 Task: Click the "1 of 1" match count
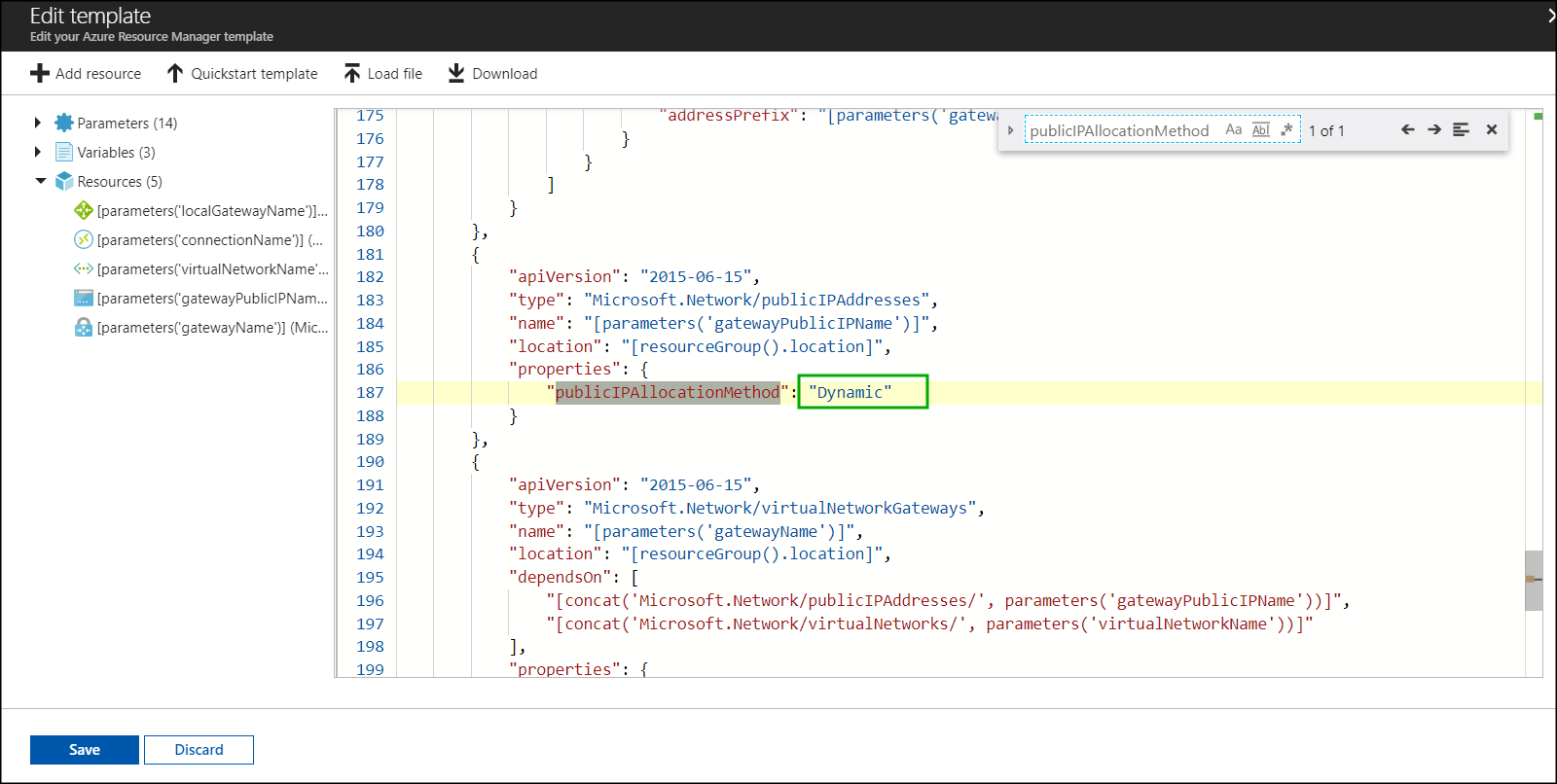(1326, 130)
